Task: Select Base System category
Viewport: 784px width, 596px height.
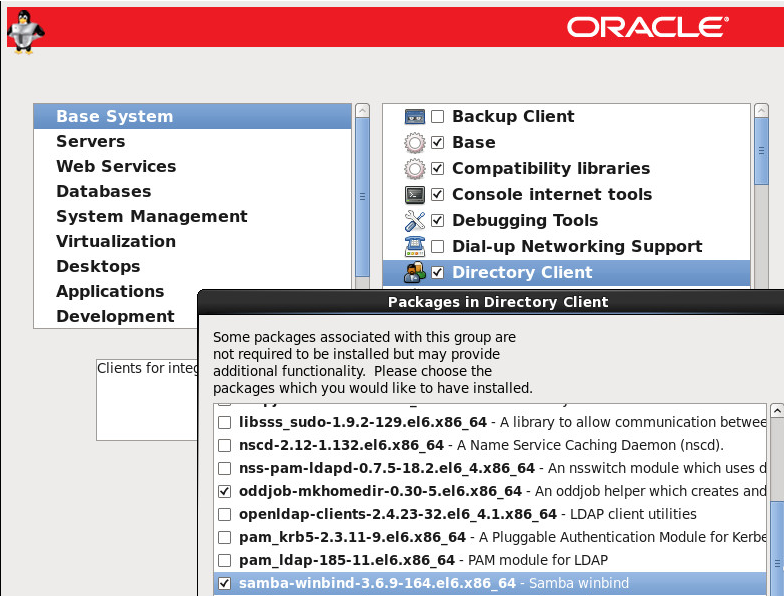Action: click(192, 116)
